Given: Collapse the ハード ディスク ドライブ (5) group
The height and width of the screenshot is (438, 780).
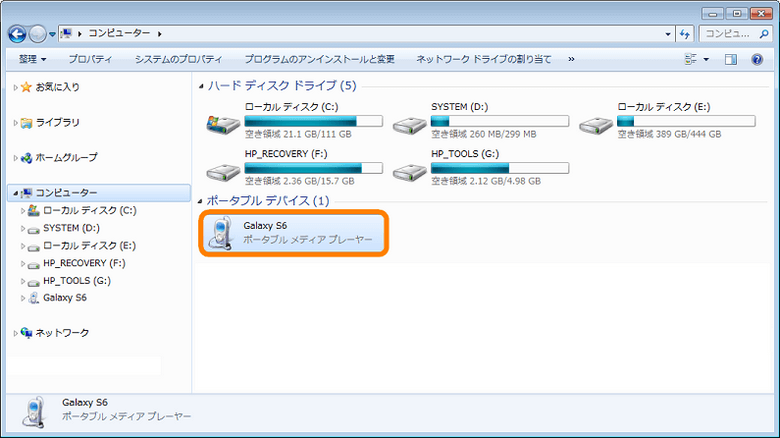Looking at the screenshot, I should point(201,87).
